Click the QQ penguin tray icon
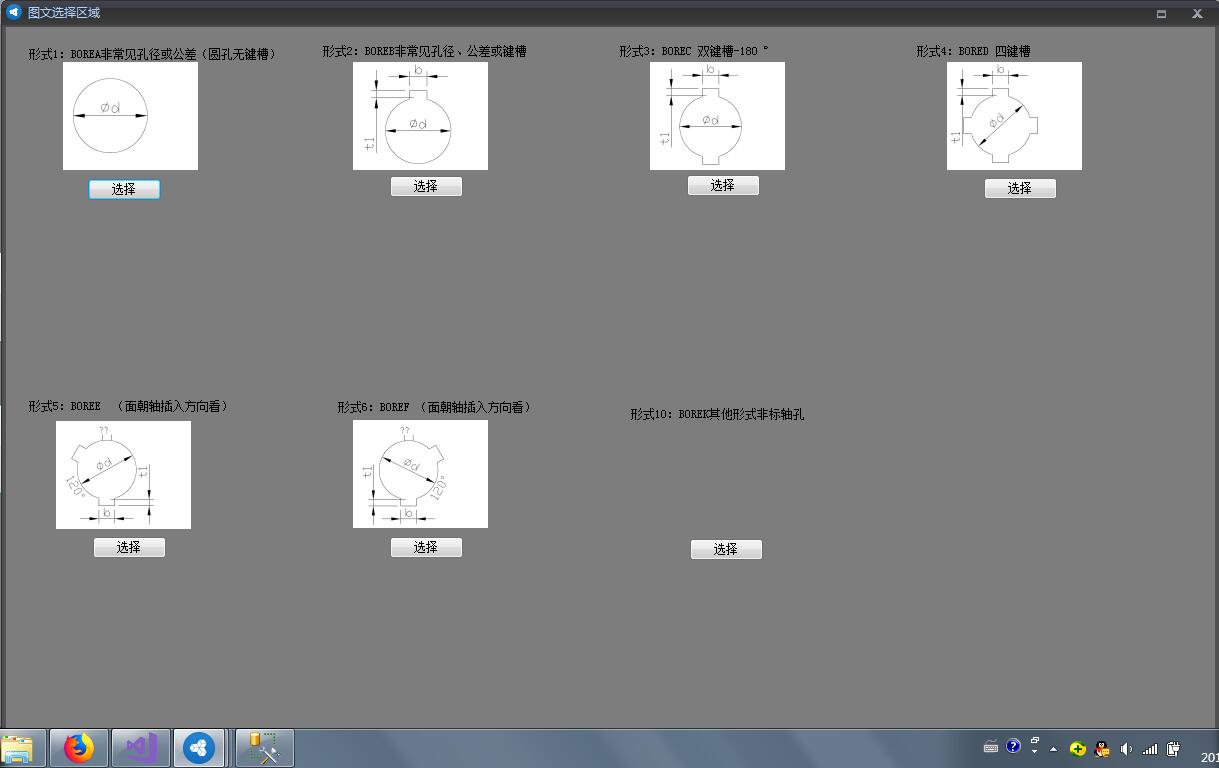The height and width of the screenshot is (768, 1219). tap(1102, 748)
